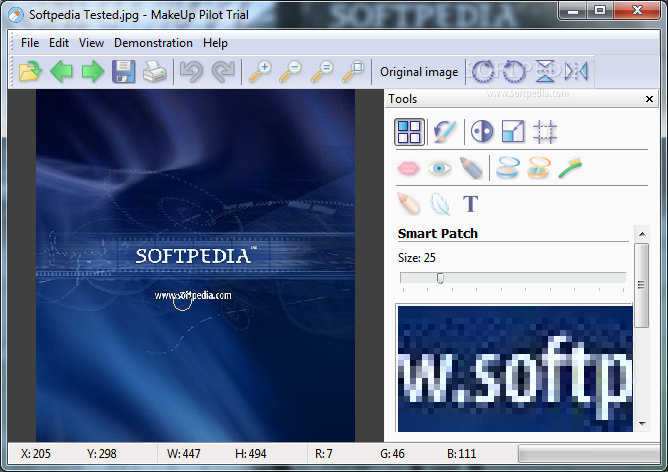Select the teeth whitening toothbrush tool
The height and width of the screenshot is (472, 668).
pos(570,168)
